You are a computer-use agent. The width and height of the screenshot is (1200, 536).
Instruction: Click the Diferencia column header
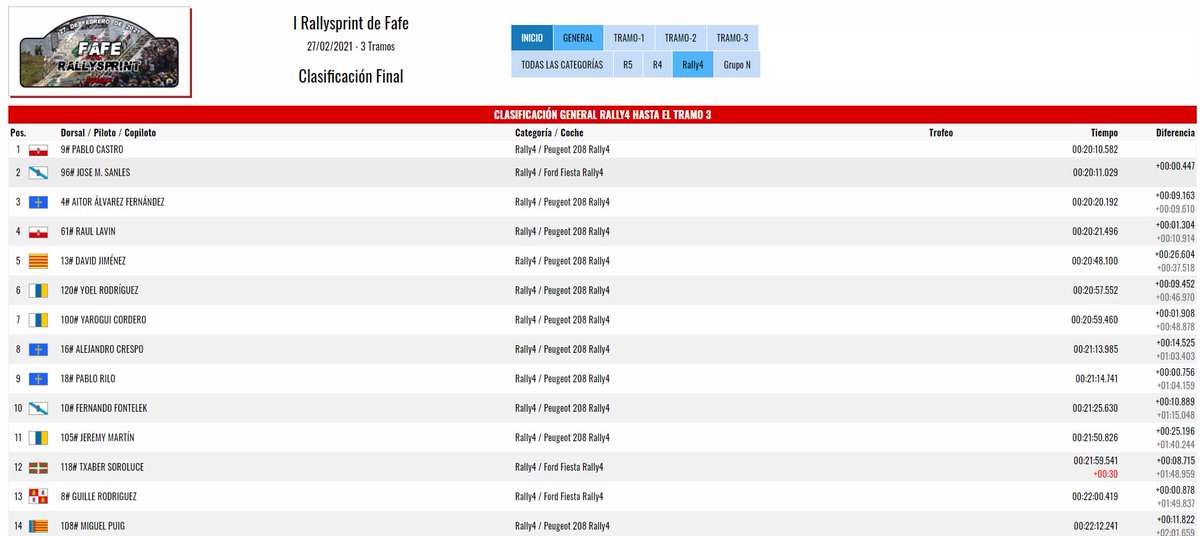pos(1175,133)
